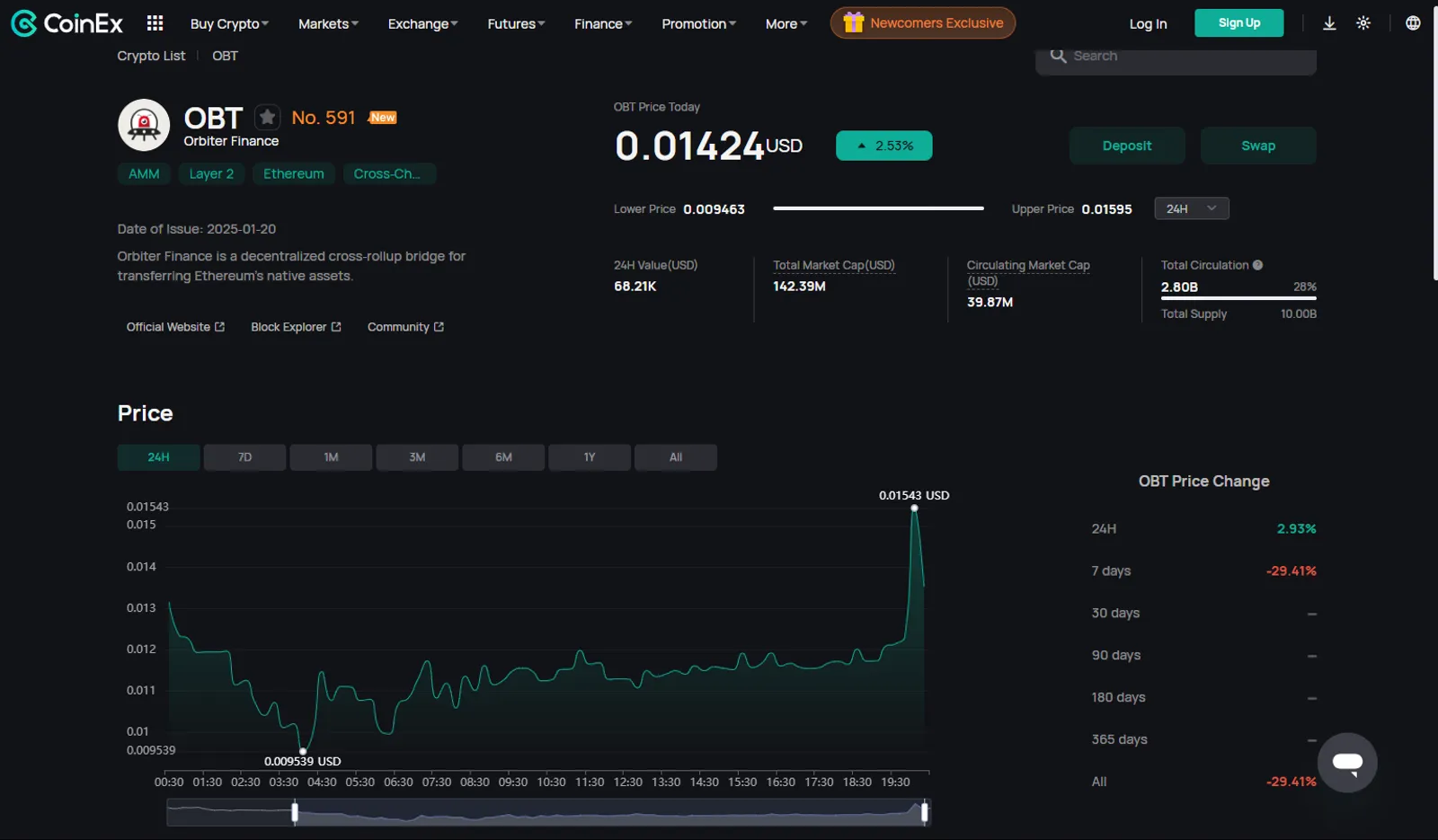Click the Swap button
1438x840 pixels.
1258,146
